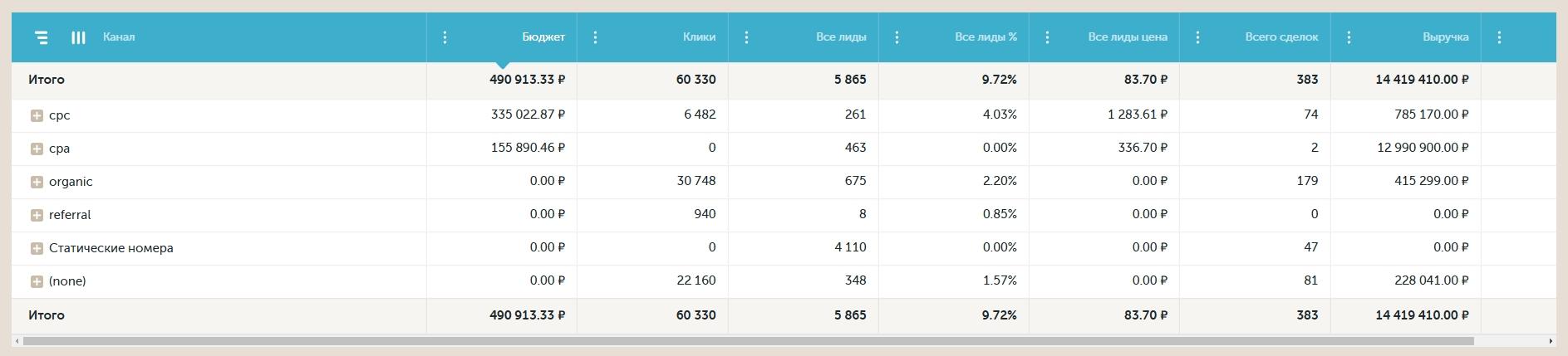1568x356 pixels.
Task: Expand the (none) channel row
Action: [x=37, y=281]
